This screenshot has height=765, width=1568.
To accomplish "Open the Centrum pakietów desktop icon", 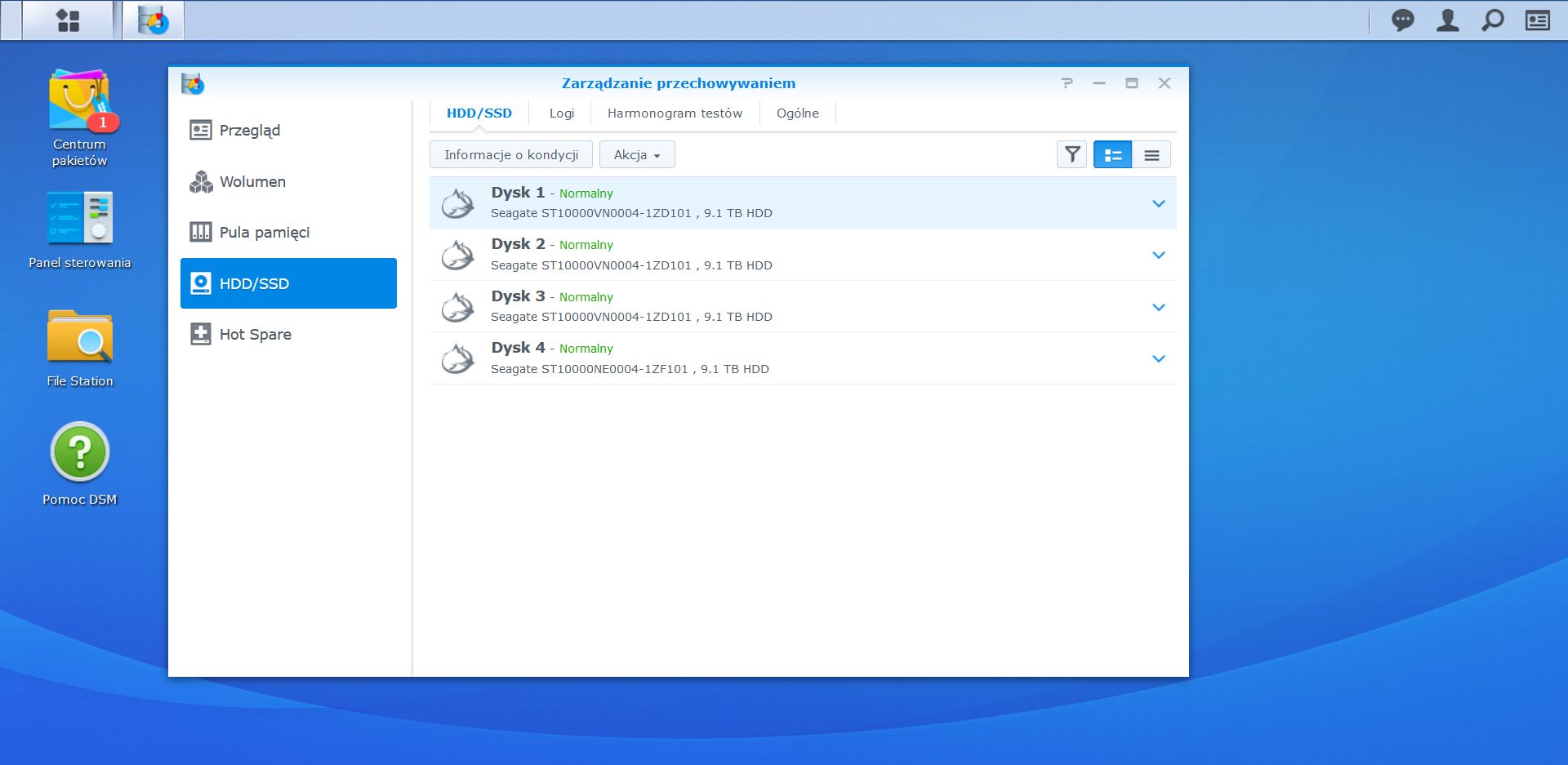I will click(x=79, y=102).
